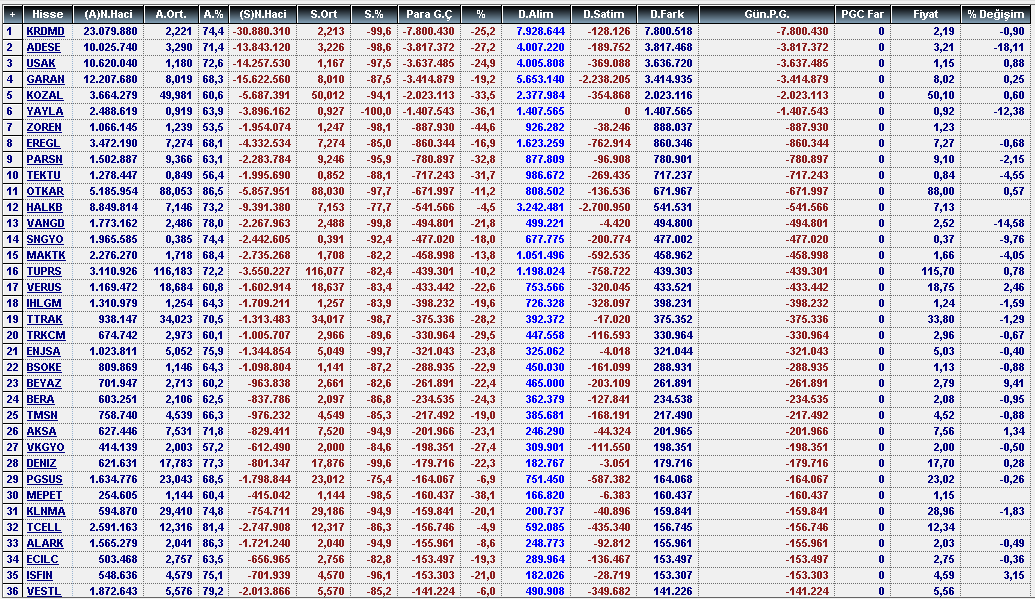Click the TTRAK ticker link
This screenshot has width=1035, height=599.
(x=44, y=320)
